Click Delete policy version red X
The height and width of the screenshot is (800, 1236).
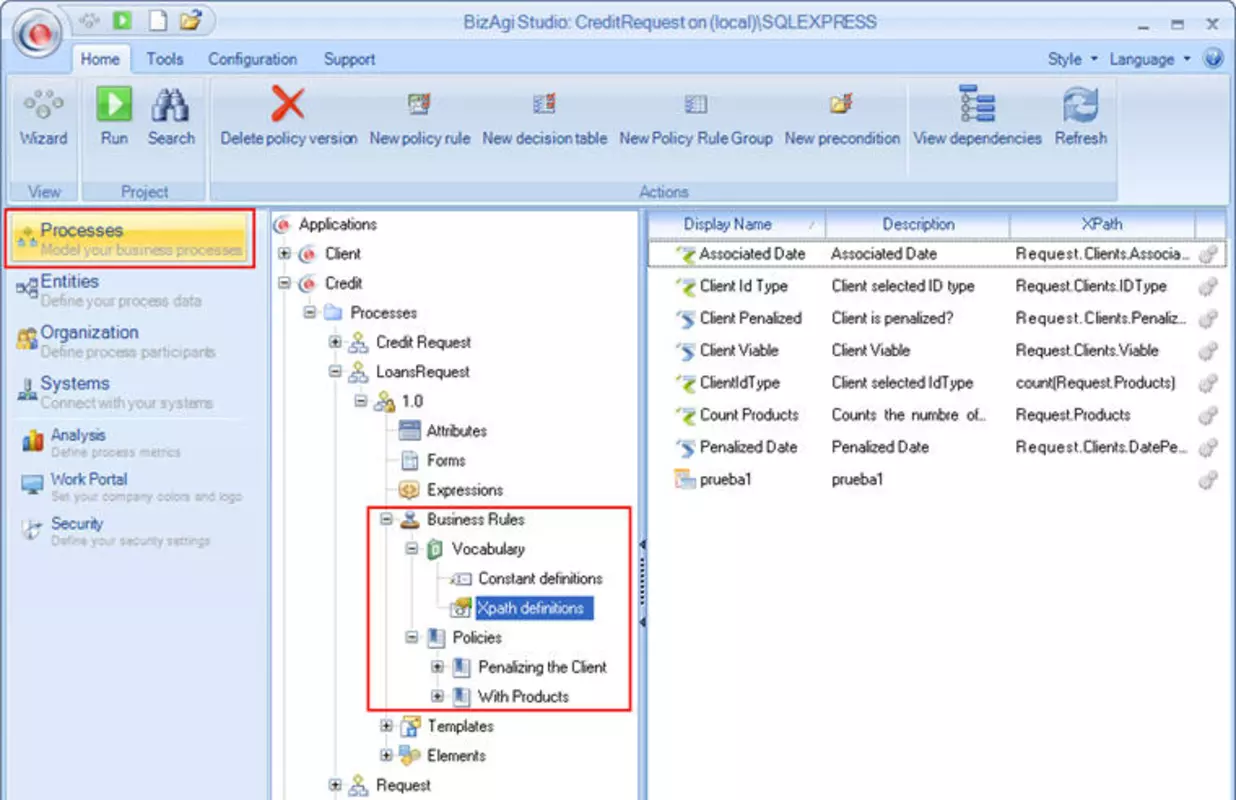pos(288,104)
